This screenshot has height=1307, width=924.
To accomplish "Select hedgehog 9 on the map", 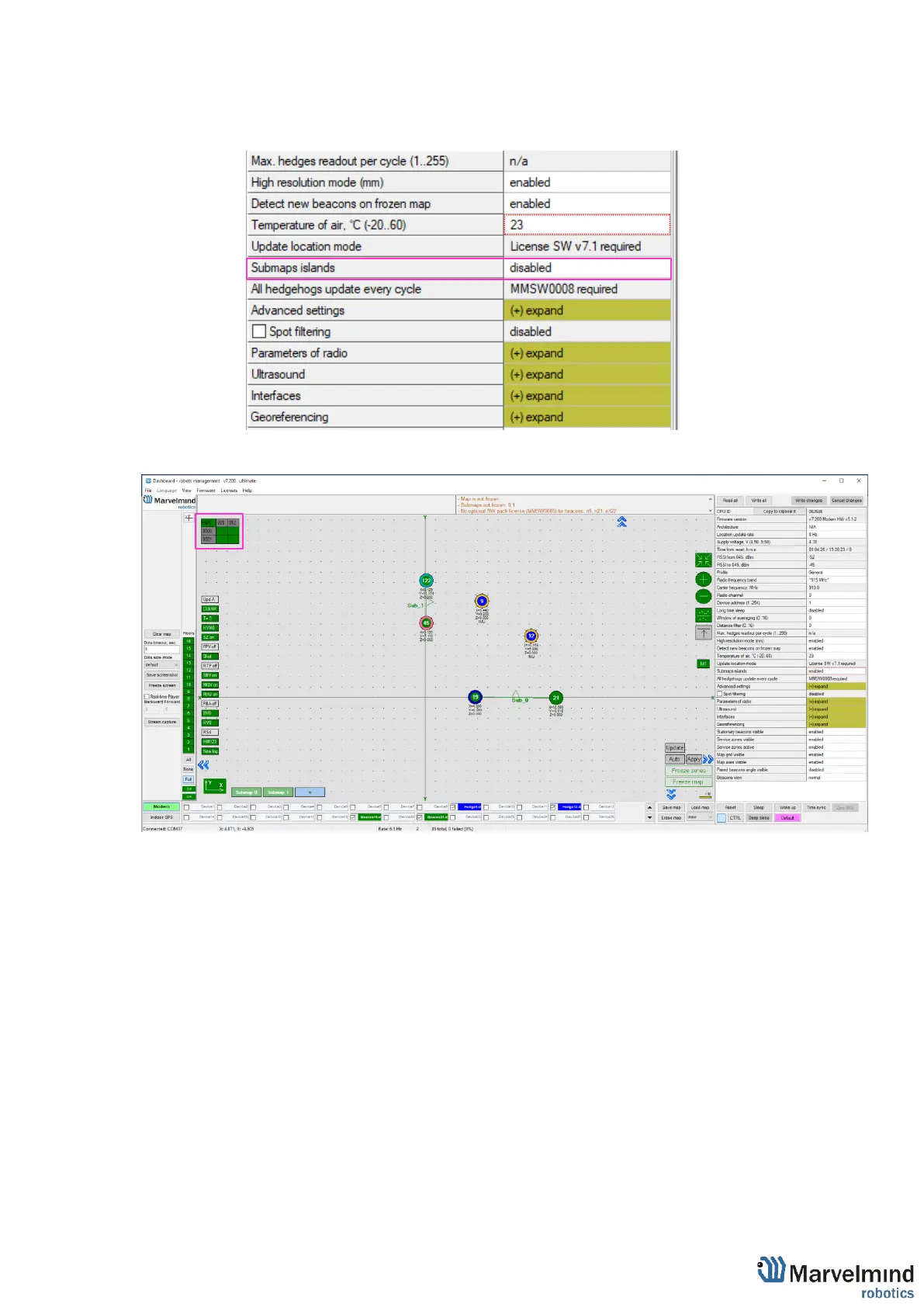I will pyautogui.click(x=482, y=601).
